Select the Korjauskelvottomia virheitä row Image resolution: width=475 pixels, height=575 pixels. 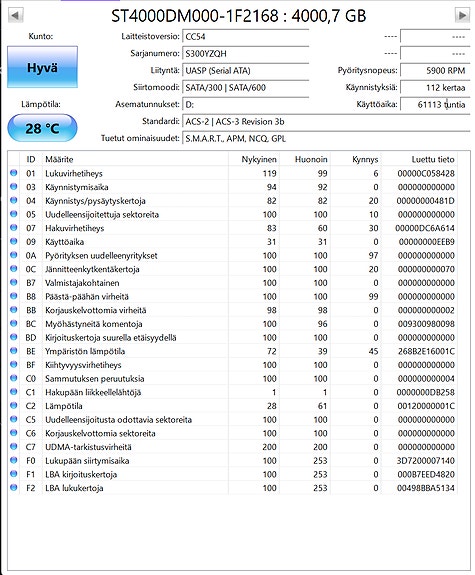(233, 310)
